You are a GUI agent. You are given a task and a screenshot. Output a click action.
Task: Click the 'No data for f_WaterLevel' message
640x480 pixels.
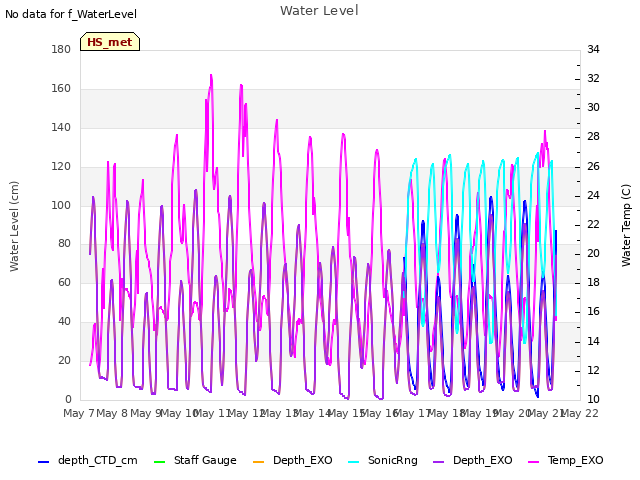(x=71, y=14)
